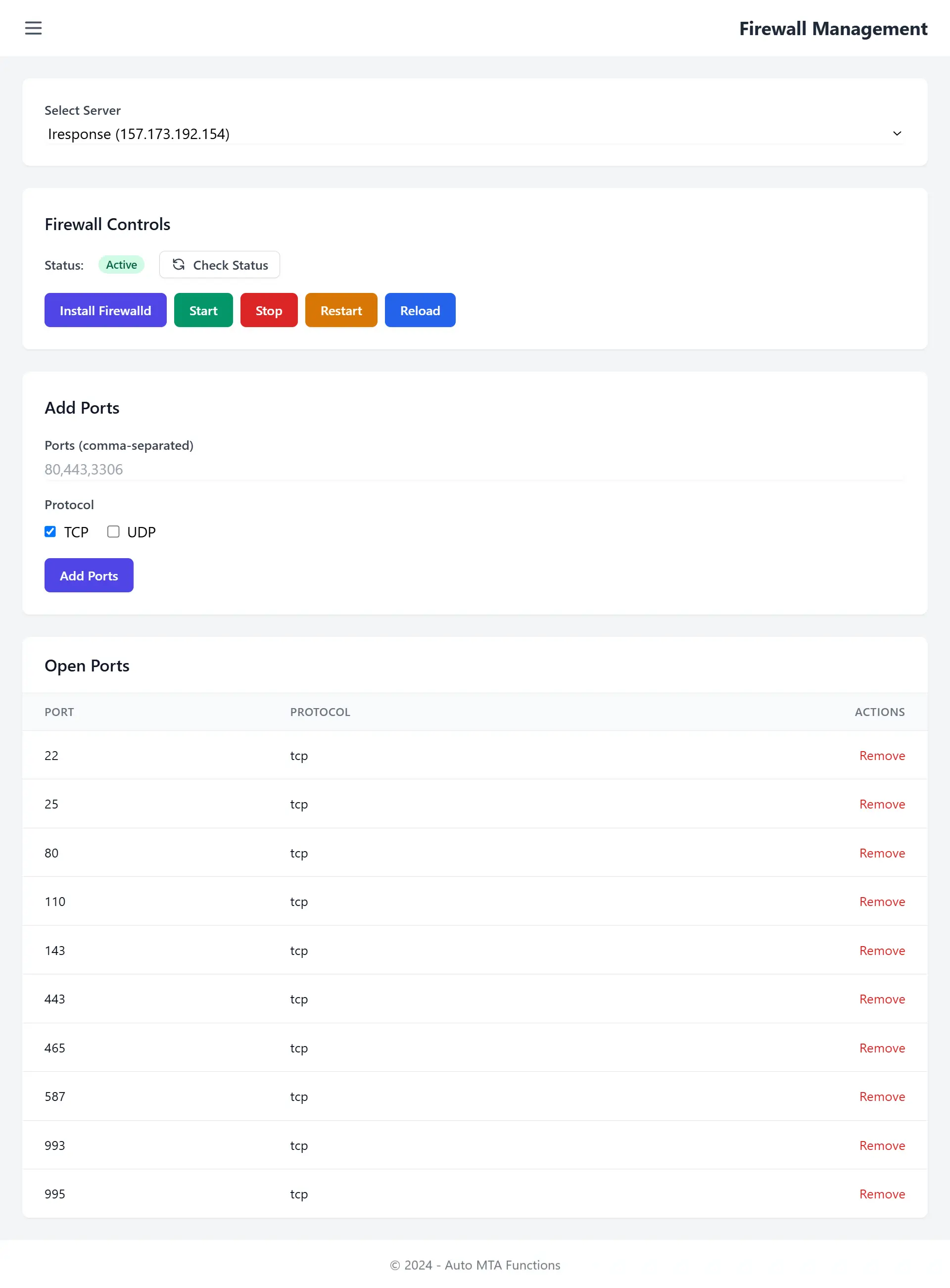The width and height of the screenshot is (950, 1288).
Task: Click the Reload firewall button
Action: pyautogui.click(x=420, y=310)
